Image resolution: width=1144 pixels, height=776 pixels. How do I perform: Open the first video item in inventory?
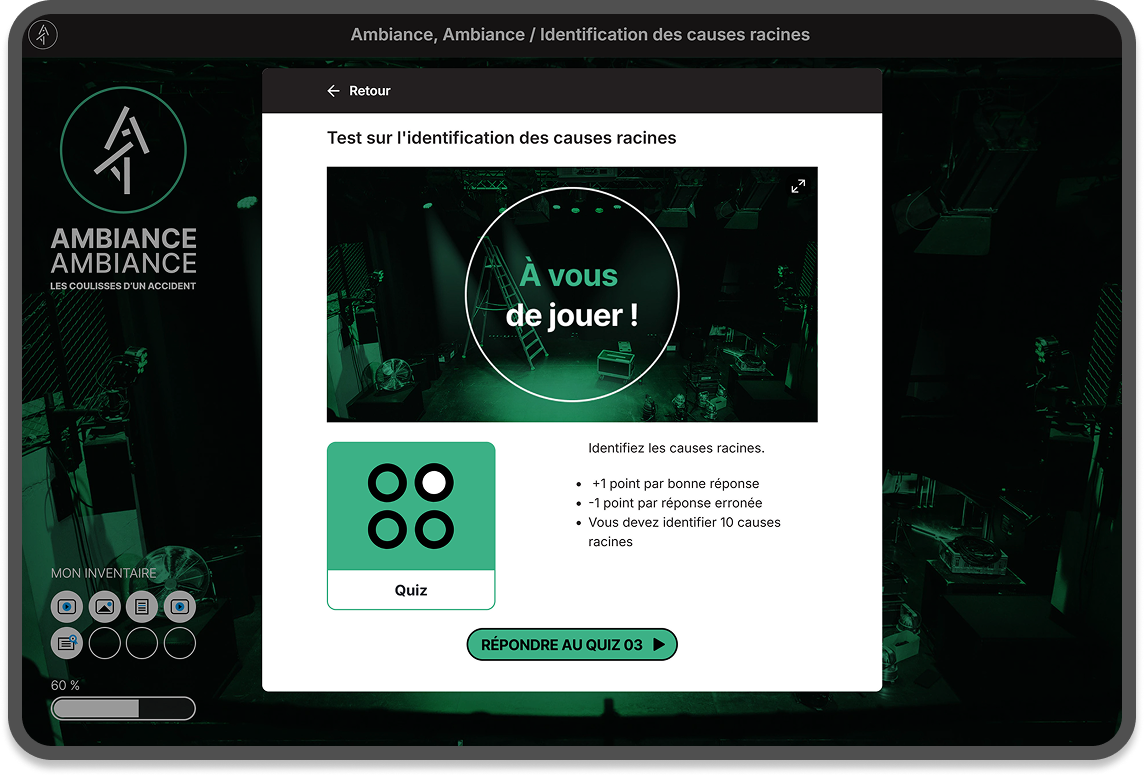click(67, 606)
